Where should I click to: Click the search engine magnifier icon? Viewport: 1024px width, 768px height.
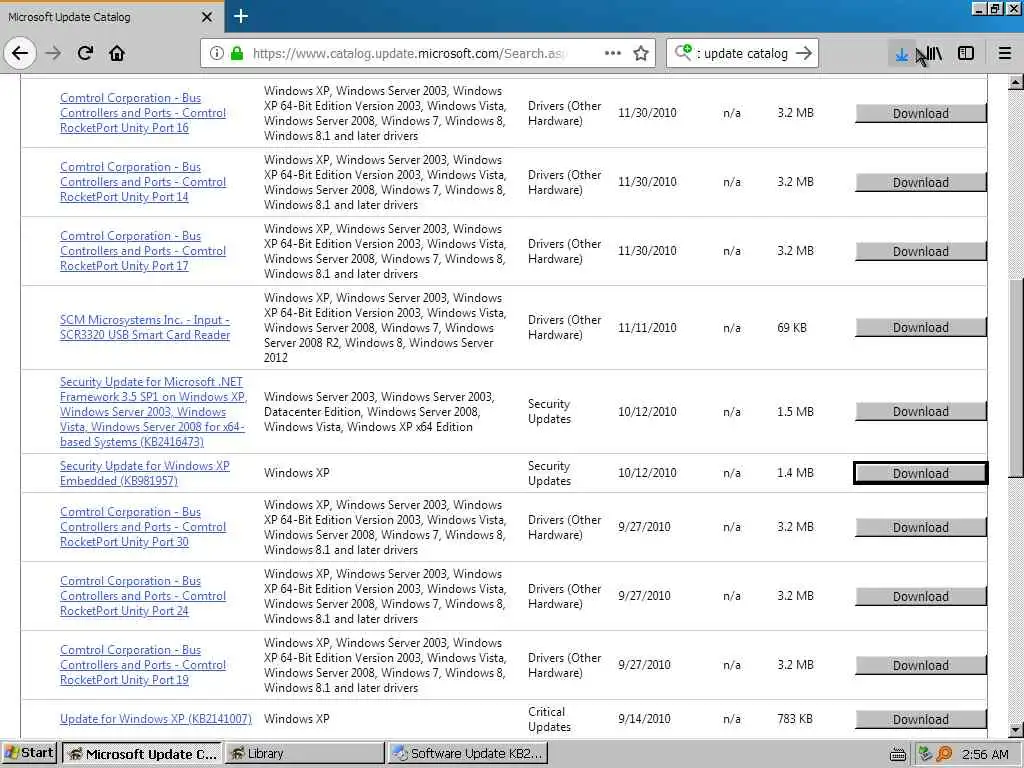point(683,52)
